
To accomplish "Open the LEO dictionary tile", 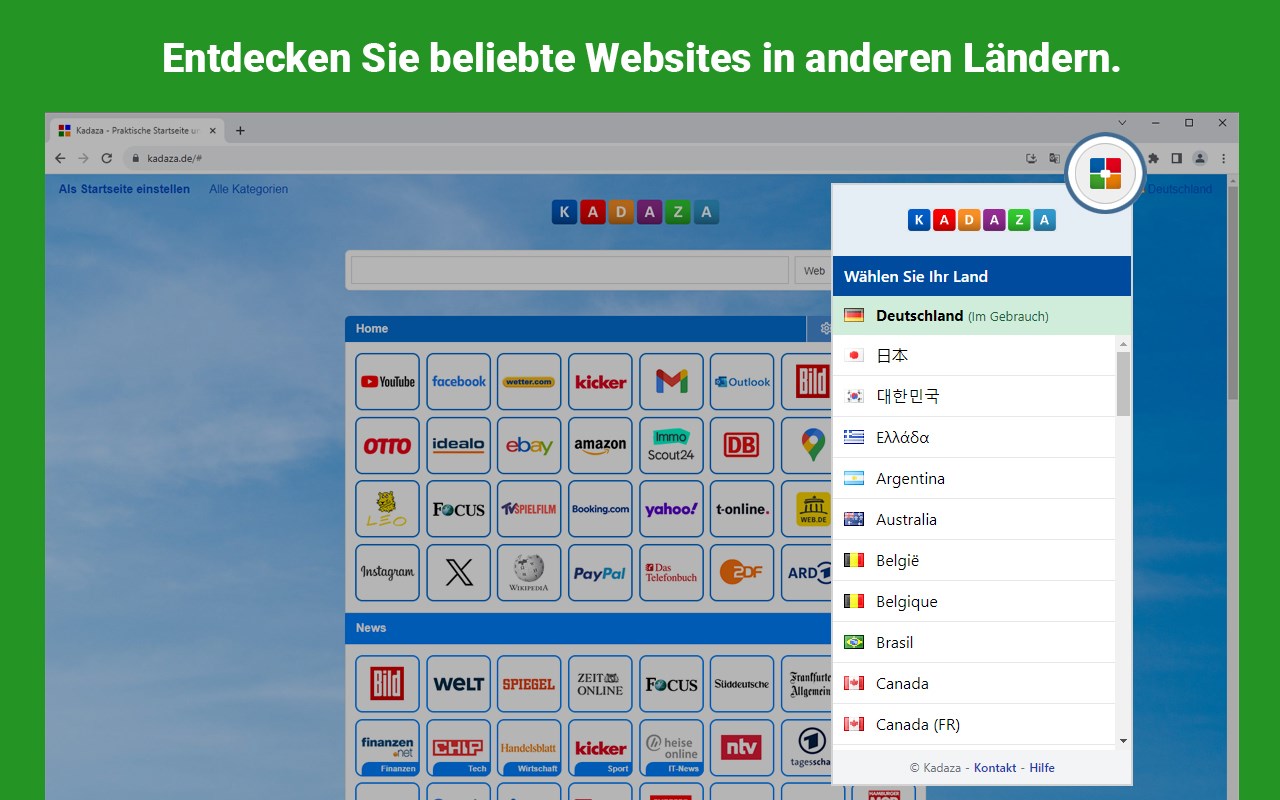I will pos(387,509).
